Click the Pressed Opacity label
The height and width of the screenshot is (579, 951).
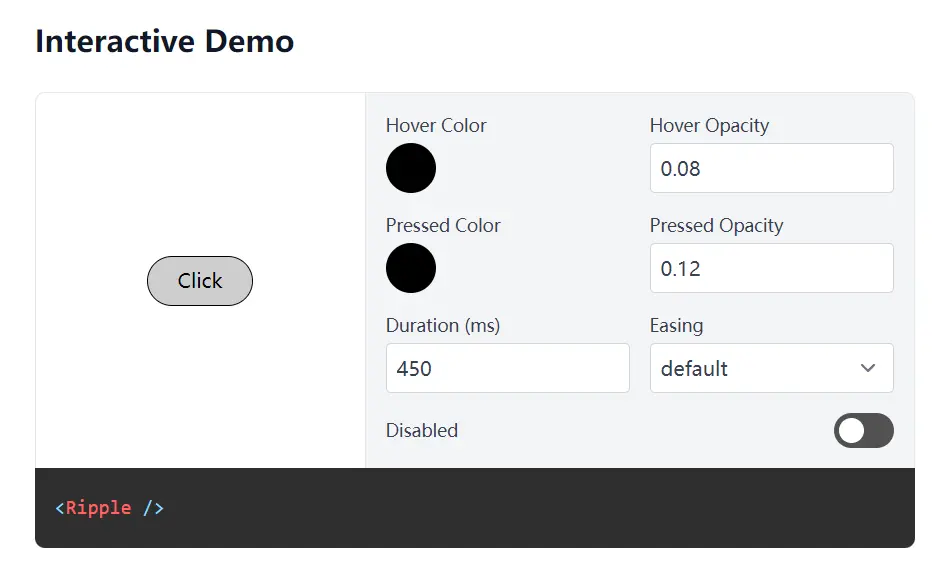716,225
